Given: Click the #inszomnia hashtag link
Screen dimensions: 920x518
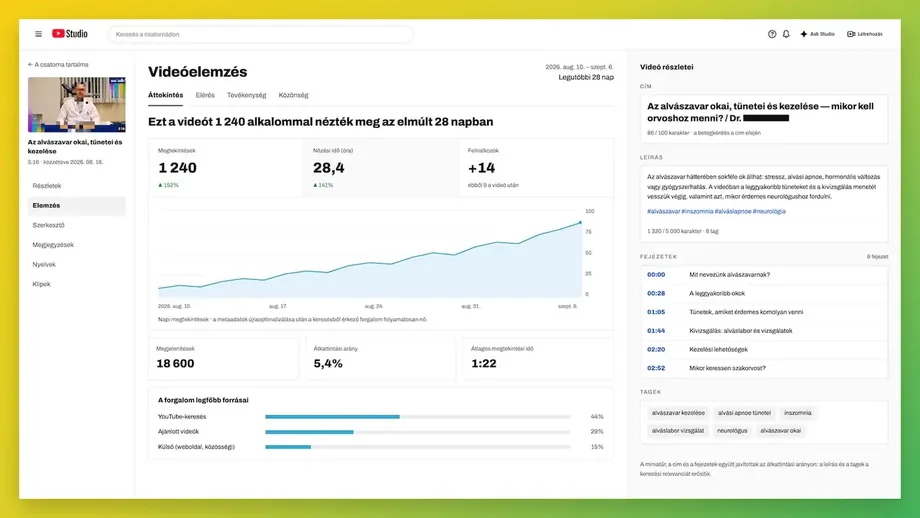Looking at the screenshot, I should 697,211.
